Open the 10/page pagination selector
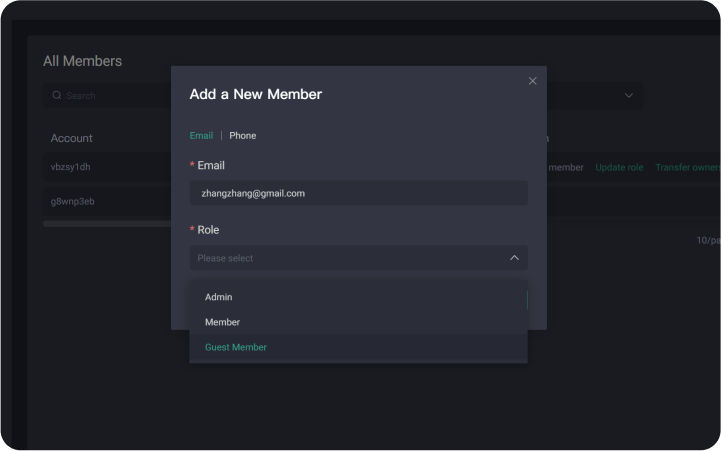The width and height of the screenshot is (721, 451). 707,241
